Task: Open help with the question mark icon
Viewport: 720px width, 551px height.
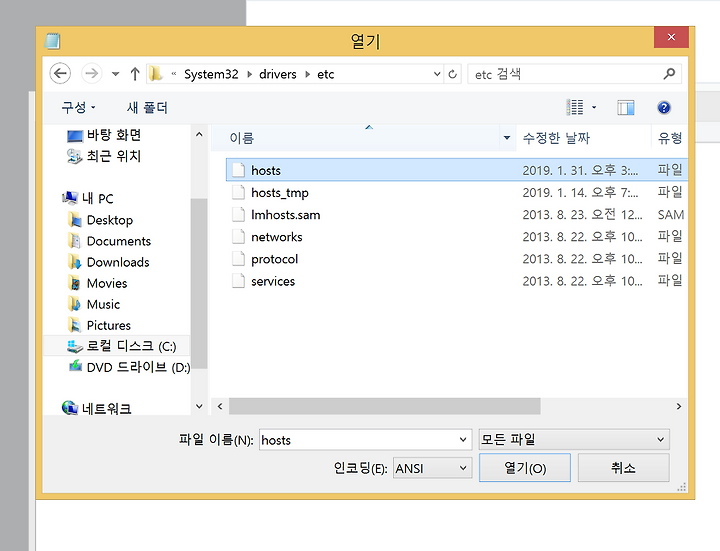Action: tap(664, 107)
